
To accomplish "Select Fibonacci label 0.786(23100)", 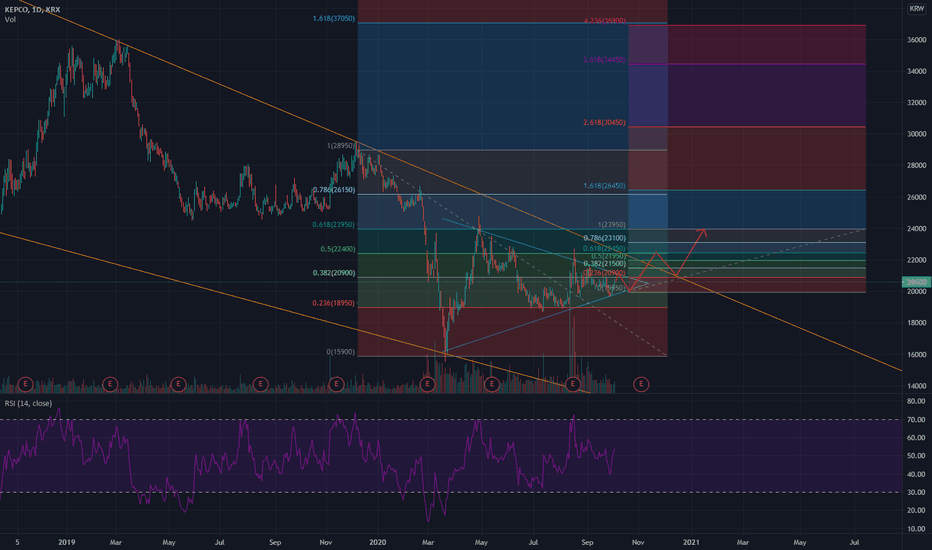I will click(604, 238).
